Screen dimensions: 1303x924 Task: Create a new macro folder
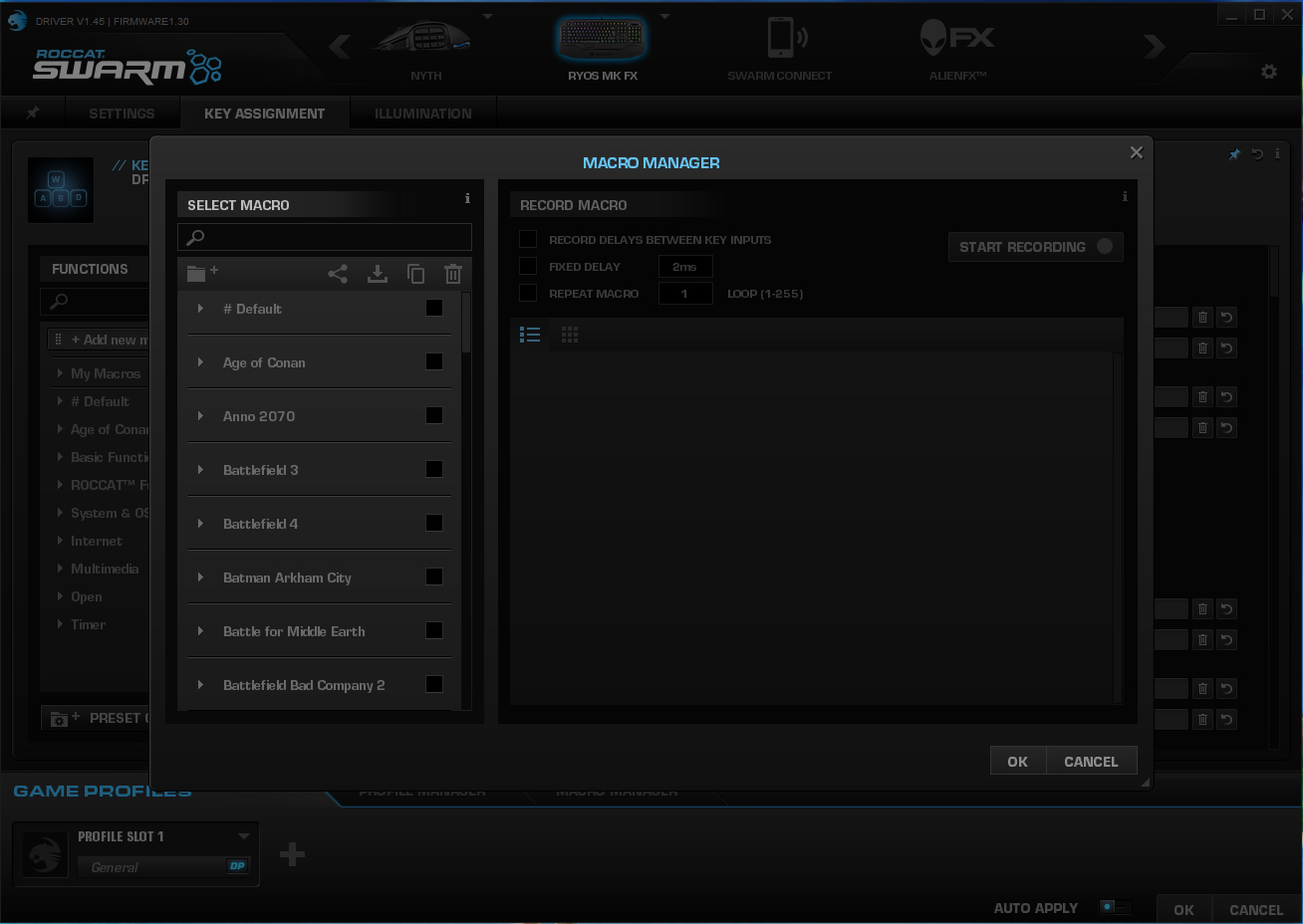(x=202, y=273)
